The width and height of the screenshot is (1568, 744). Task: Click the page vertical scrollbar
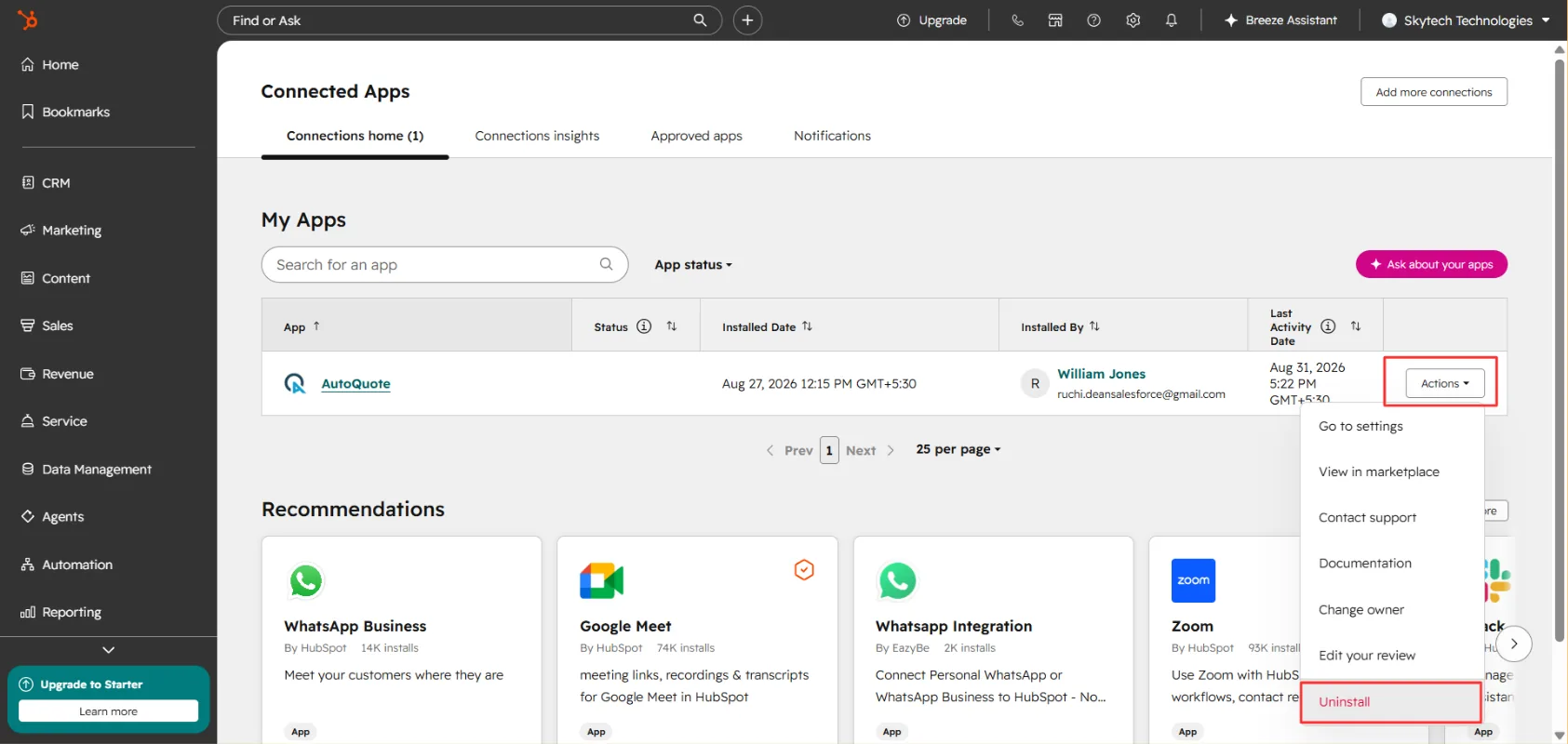click(x=1560, y=350)
